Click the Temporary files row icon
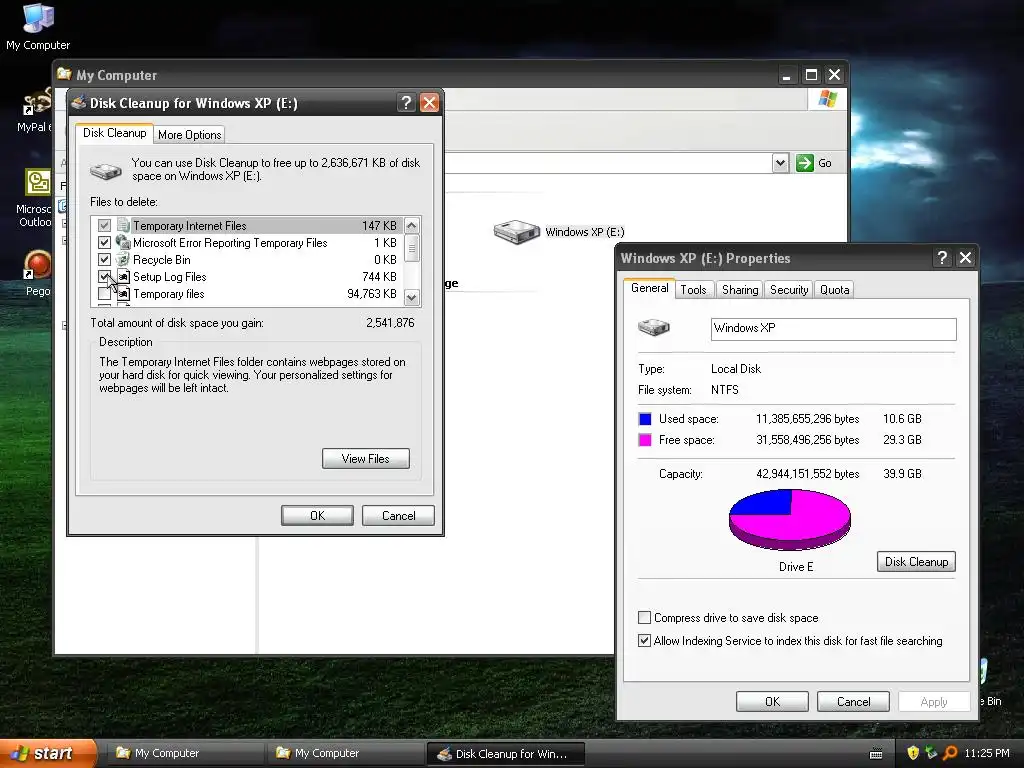This screenshot has width=1024, height=768. [x=123, y=294]
